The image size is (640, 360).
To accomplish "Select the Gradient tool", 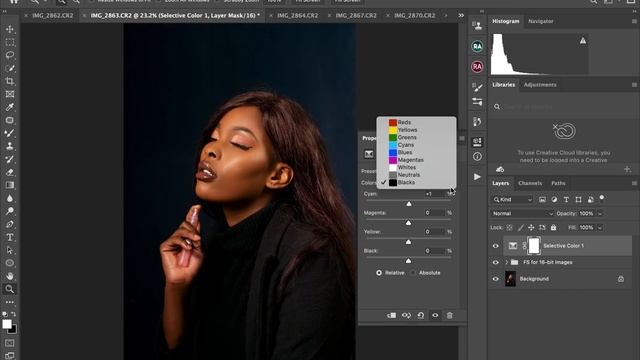I will coord(10,185).
